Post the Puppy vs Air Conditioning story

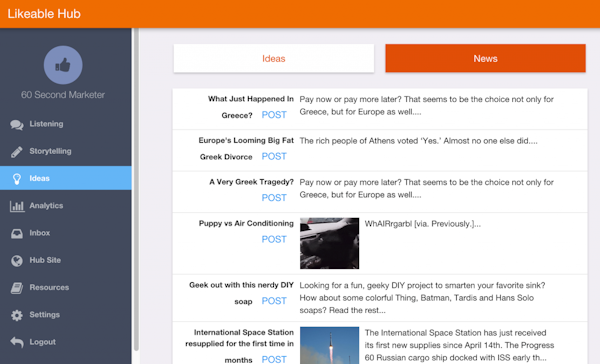(274, 239)
